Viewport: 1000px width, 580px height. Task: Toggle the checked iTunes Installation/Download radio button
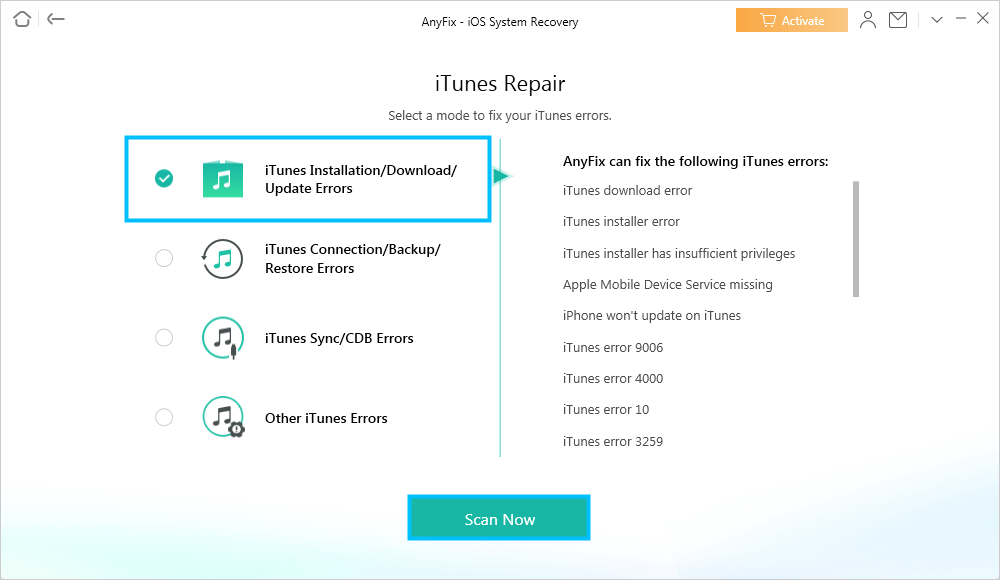(x=164, y=178)
